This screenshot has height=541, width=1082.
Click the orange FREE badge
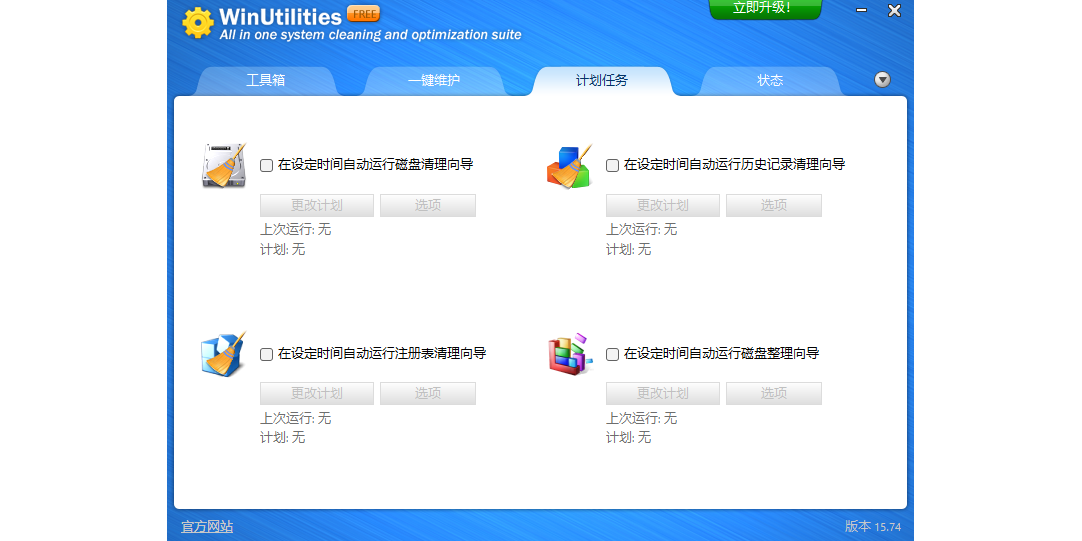(363, 14)
